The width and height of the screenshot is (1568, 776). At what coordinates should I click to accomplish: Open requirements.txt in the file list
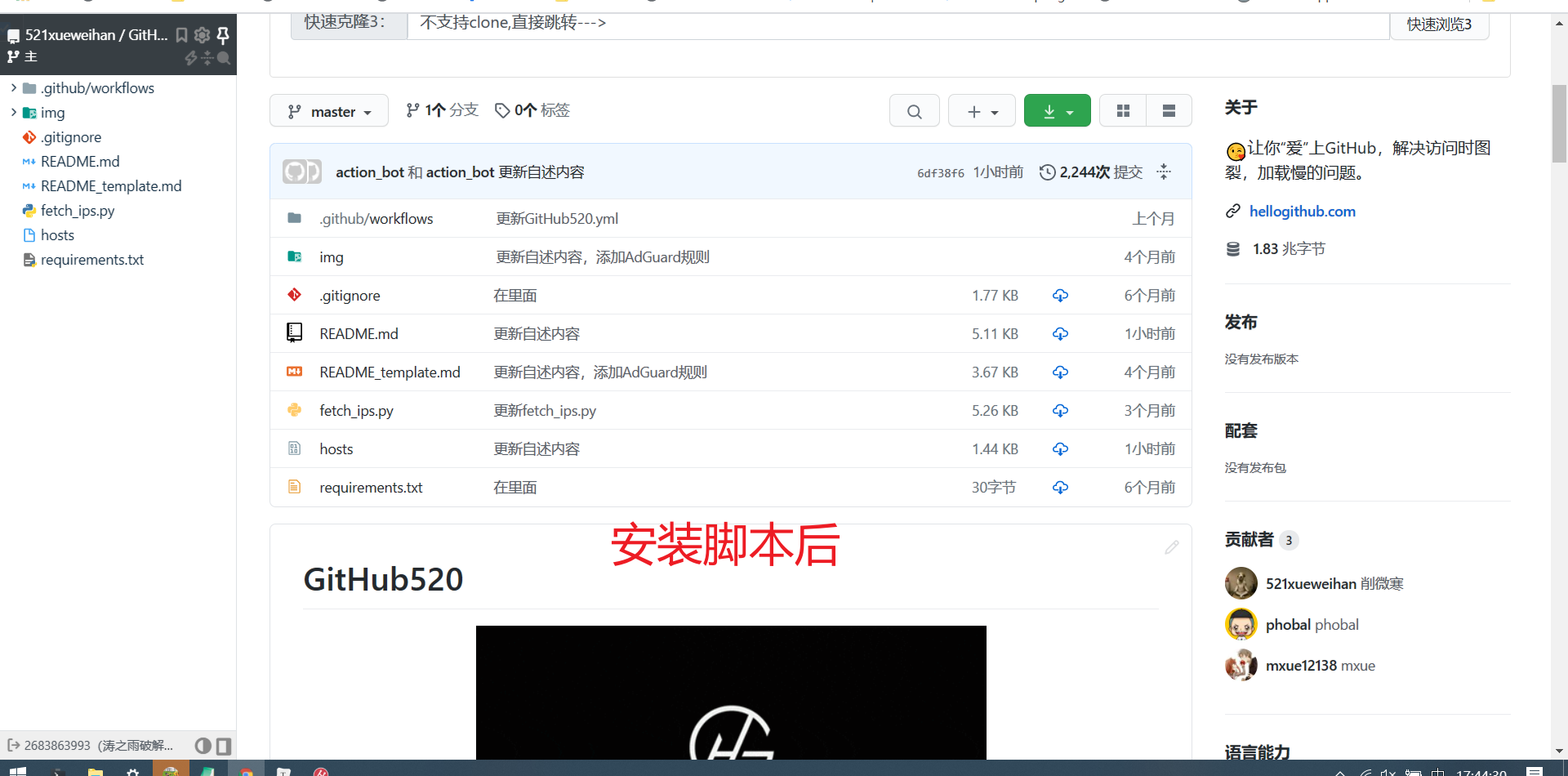tap(371, 488)
